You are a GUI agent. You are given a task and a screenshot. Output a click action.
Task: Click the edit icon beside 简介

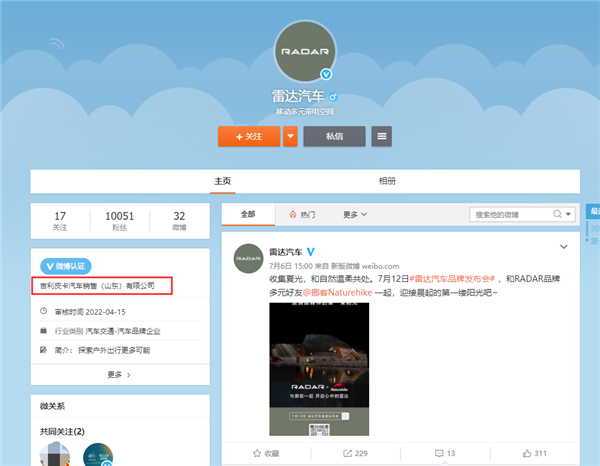pyautogui.click(x=44, y=350)
